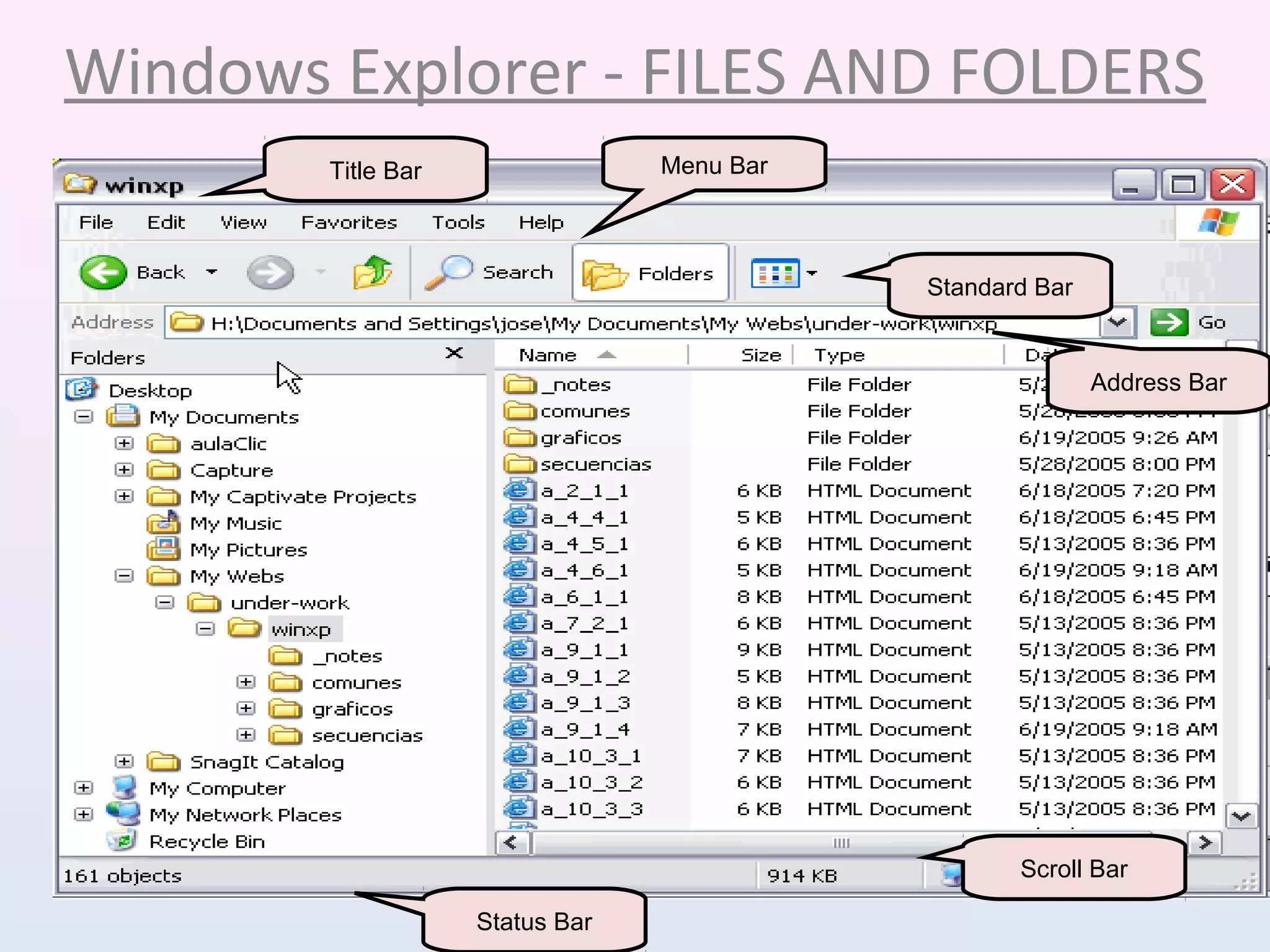1270x952 pixels.
Task: Click the My Documents tree icon
Action: [x=123, y=416]
